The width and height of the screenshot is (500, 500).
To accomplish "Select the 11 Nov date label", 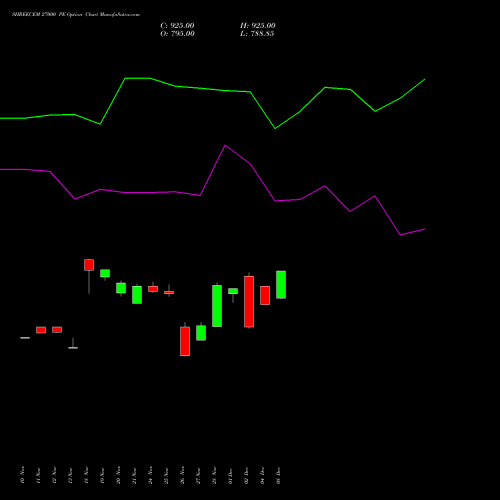I will coord(38,475).
